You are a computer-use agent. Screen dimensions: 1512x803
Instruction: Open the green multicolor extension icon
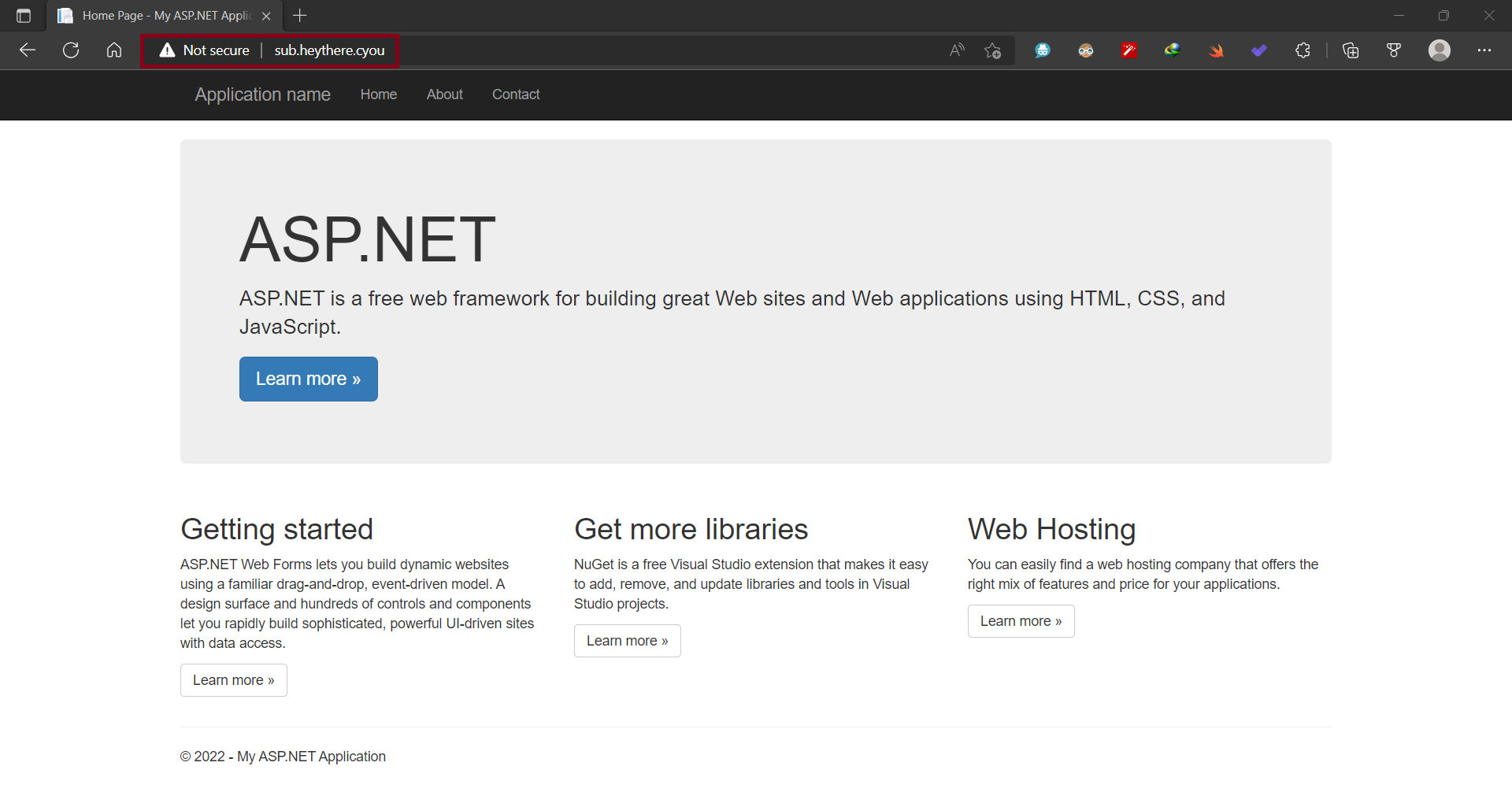point(1173,50)
